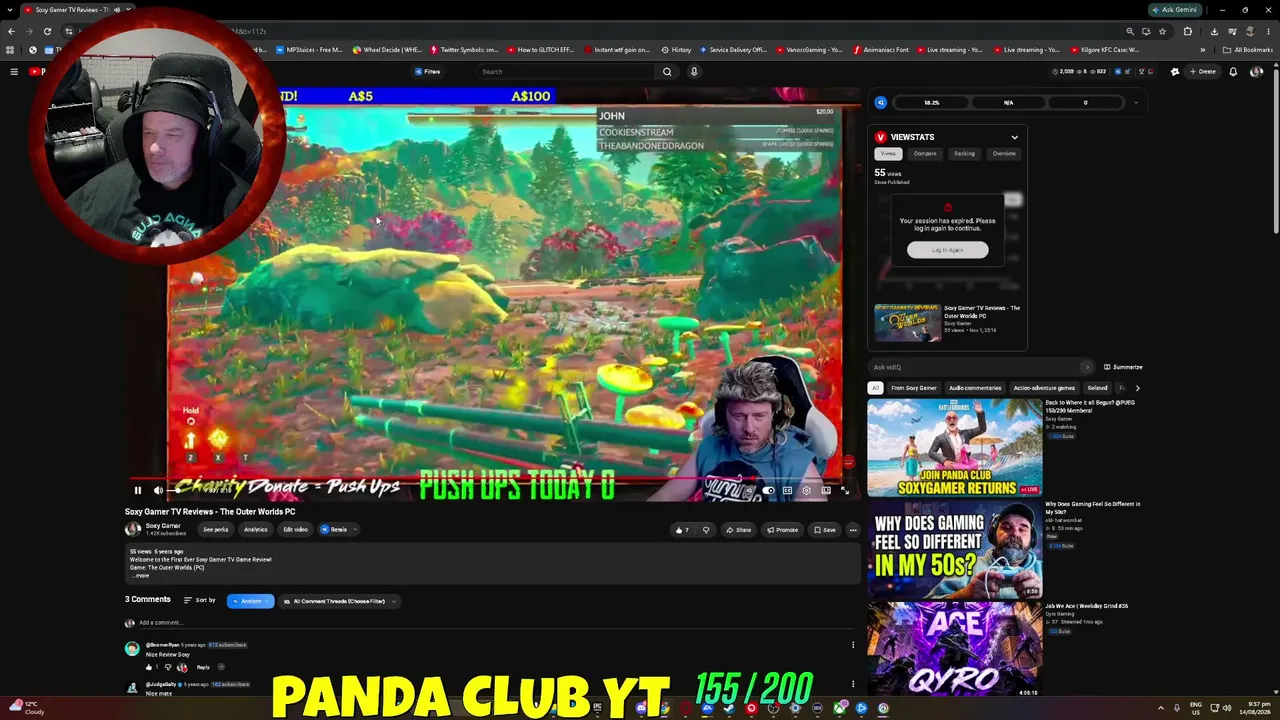Click the Soxy Gamer channel avatar

(133, 529)
